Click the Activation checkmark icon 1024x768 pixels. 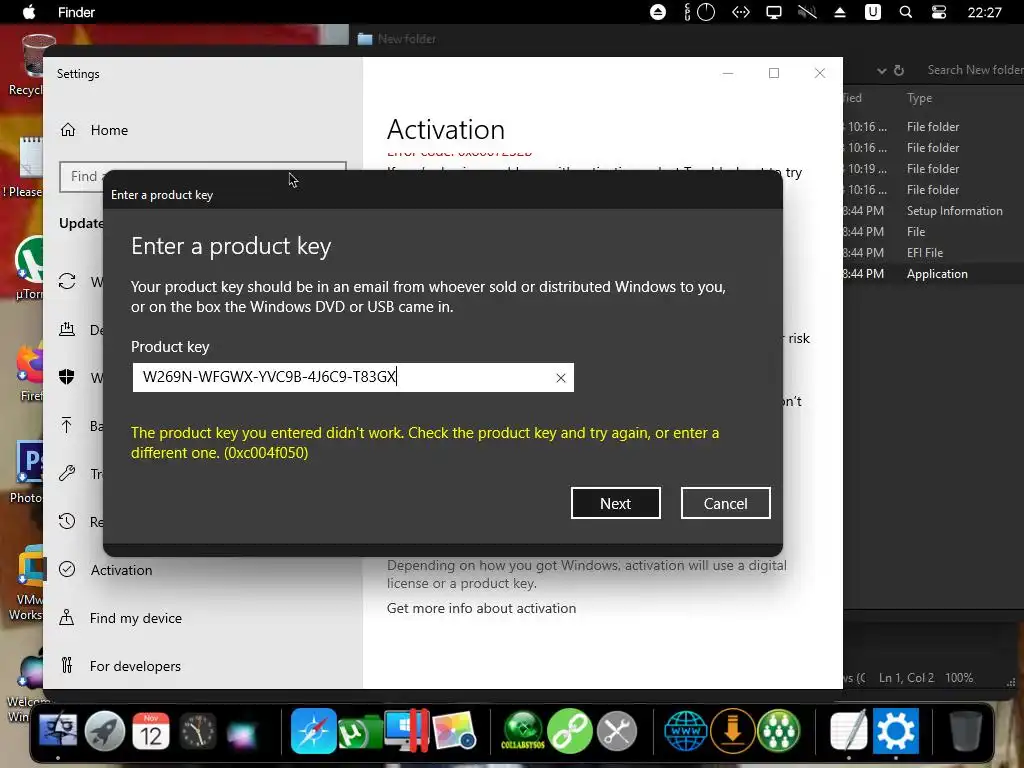(x=67, y=569)
